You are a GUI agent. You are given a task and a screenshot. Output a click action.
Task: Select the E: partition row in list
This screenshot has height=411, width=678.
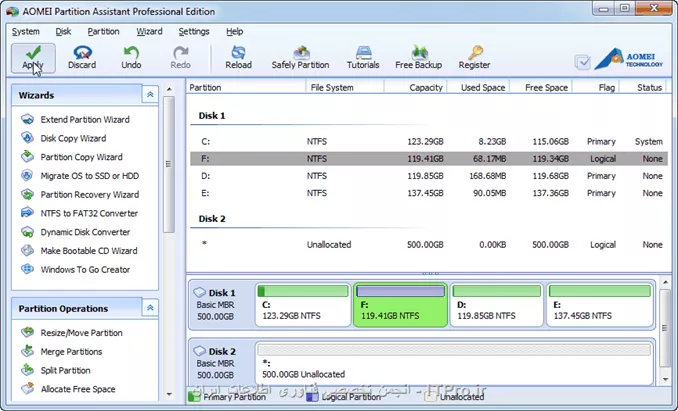click(429, 193)
